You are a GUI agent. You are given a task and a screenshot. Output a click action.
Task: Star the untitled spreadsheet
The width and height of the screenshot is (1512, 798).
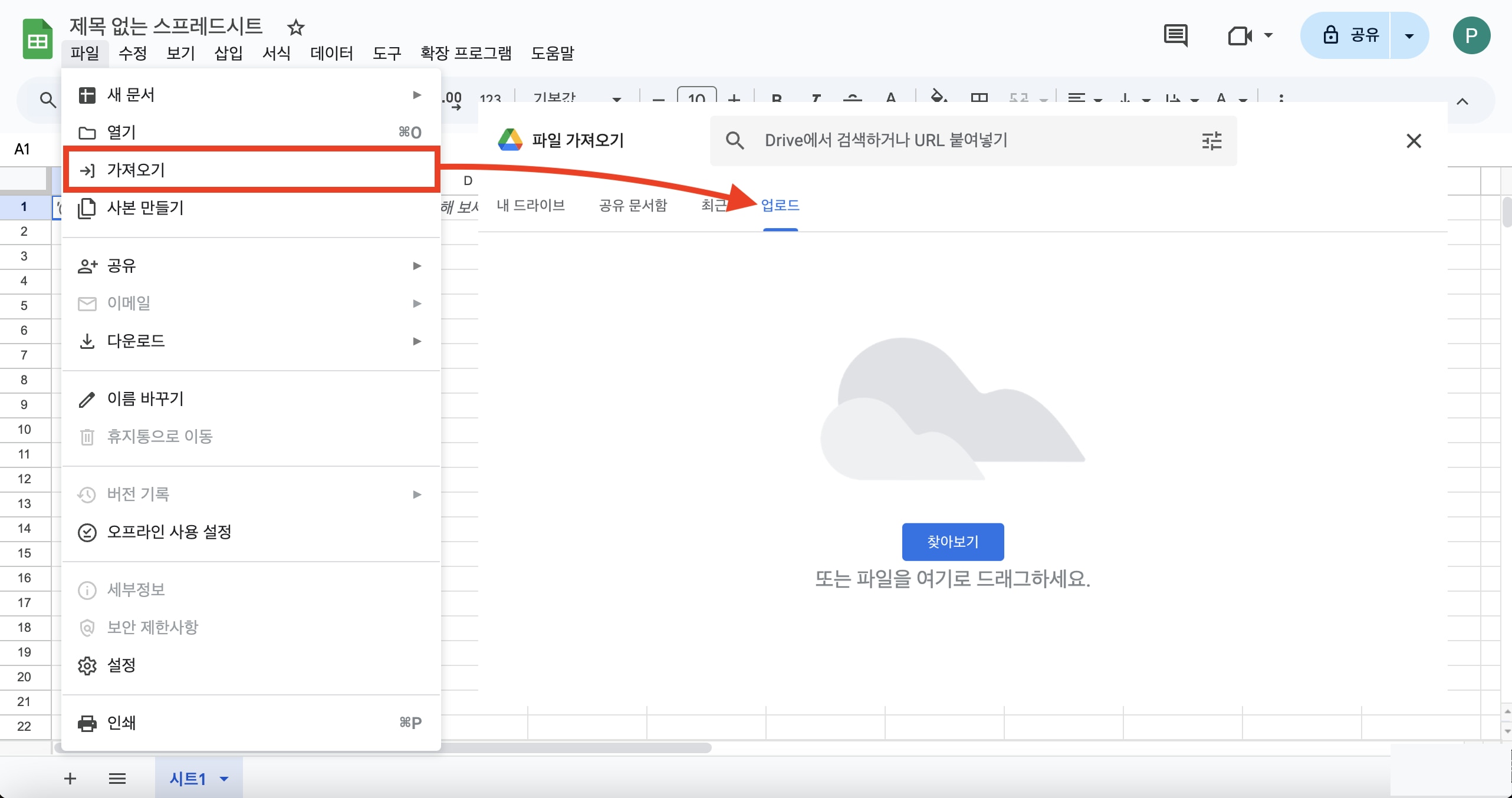[x=295, y=27]
